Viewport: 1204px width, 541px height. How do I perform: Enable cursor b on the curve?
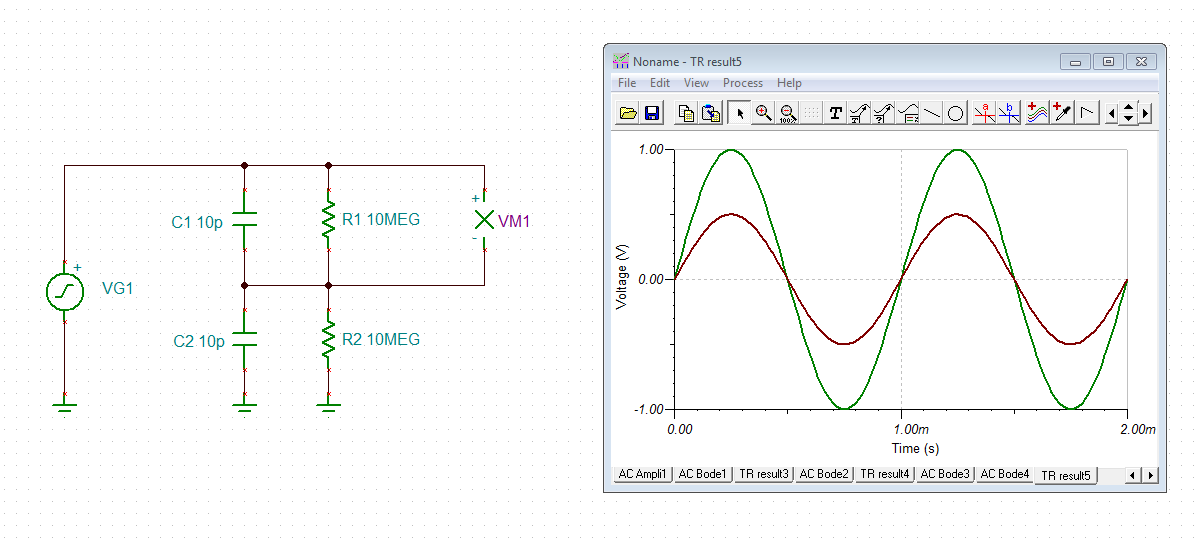tap(1008, 113)
